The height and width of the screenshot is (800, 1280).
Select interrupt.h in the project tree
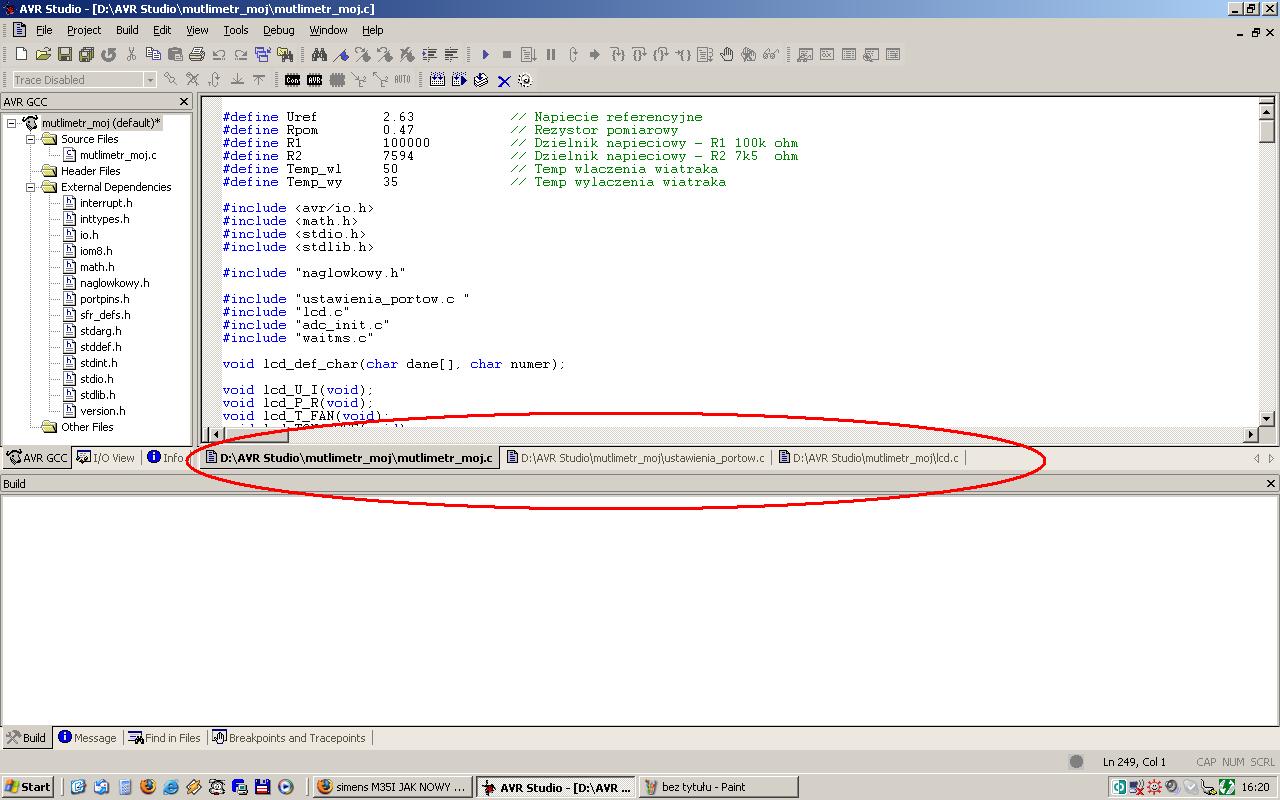106,203
